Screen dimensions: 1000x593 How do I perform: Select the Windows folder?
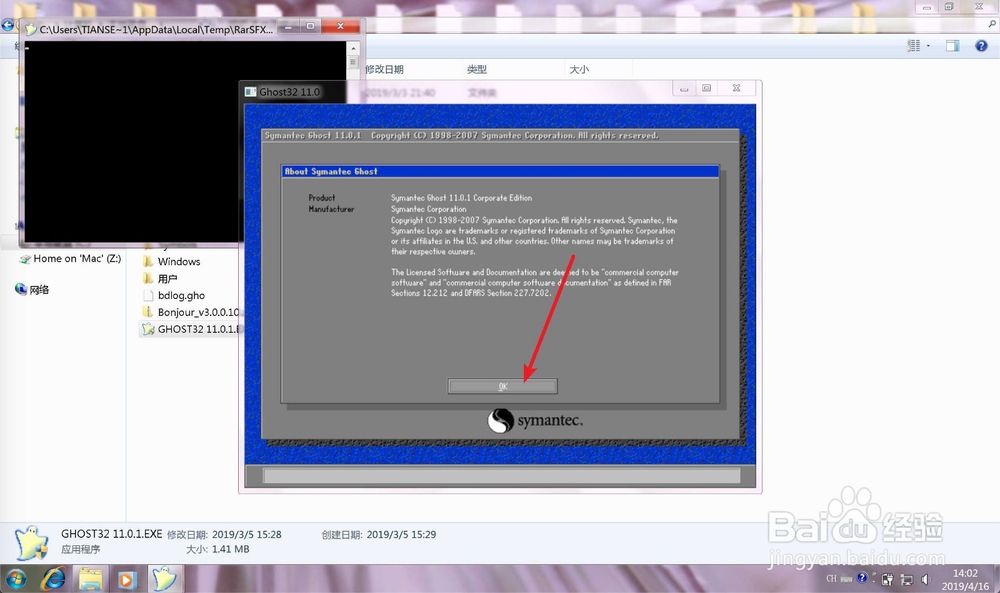(x=171, y=261)
